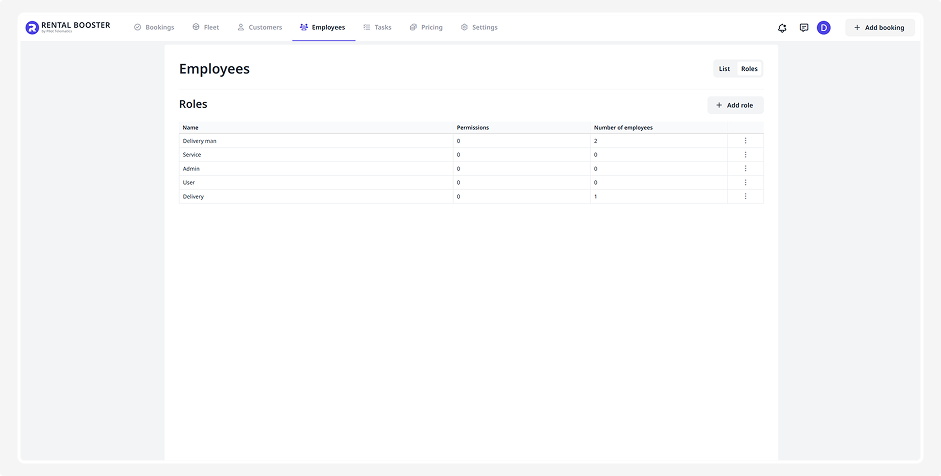This screenshot has height=476, width=941.
Task: Select the Roles view toggle
Action: pyautogui.click(x=749, y=69)
